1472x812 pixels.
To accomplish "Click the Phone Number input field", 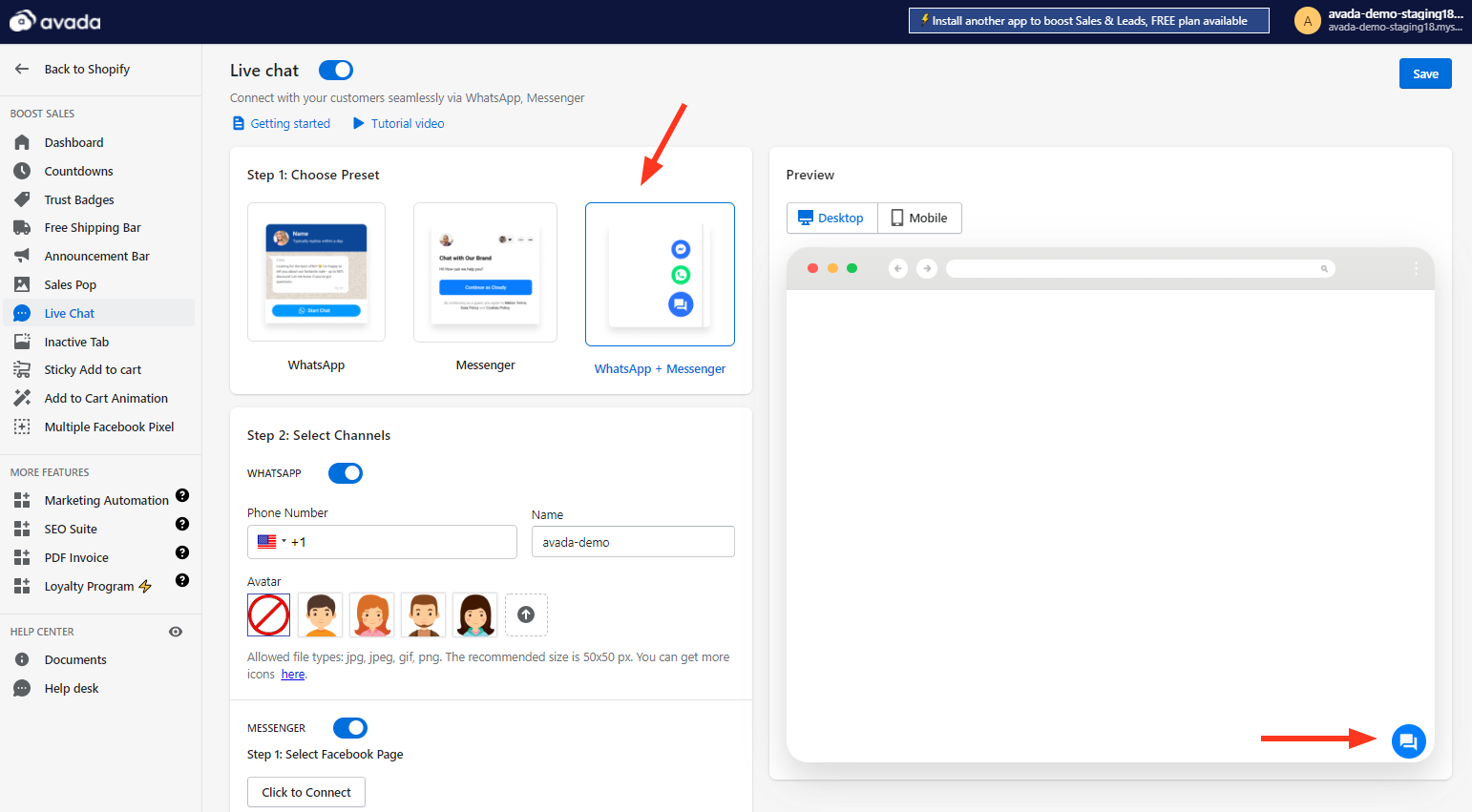I will (x=382, y=542).
